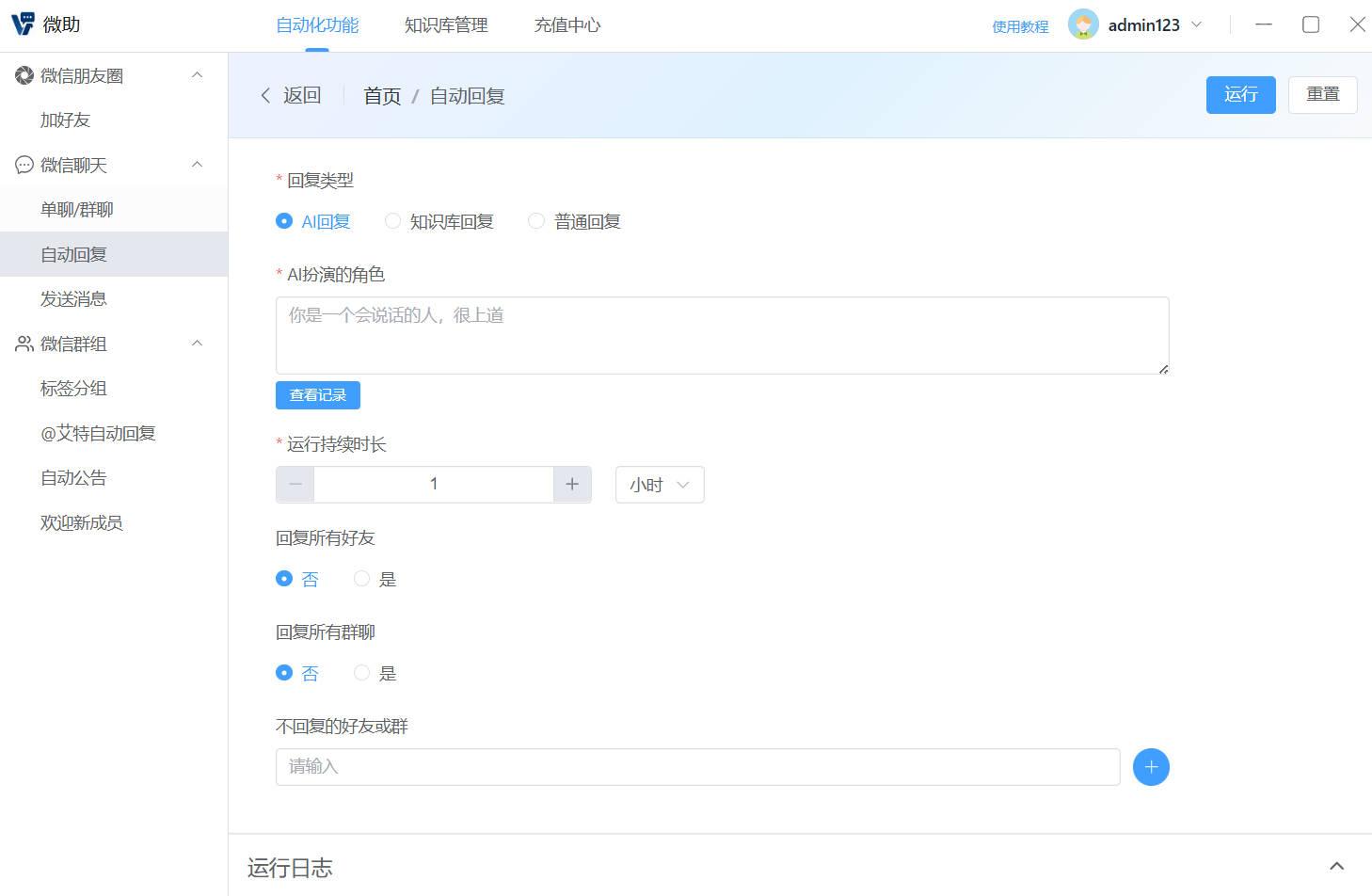Collapse the 微信群组 sidebar section

197,343
